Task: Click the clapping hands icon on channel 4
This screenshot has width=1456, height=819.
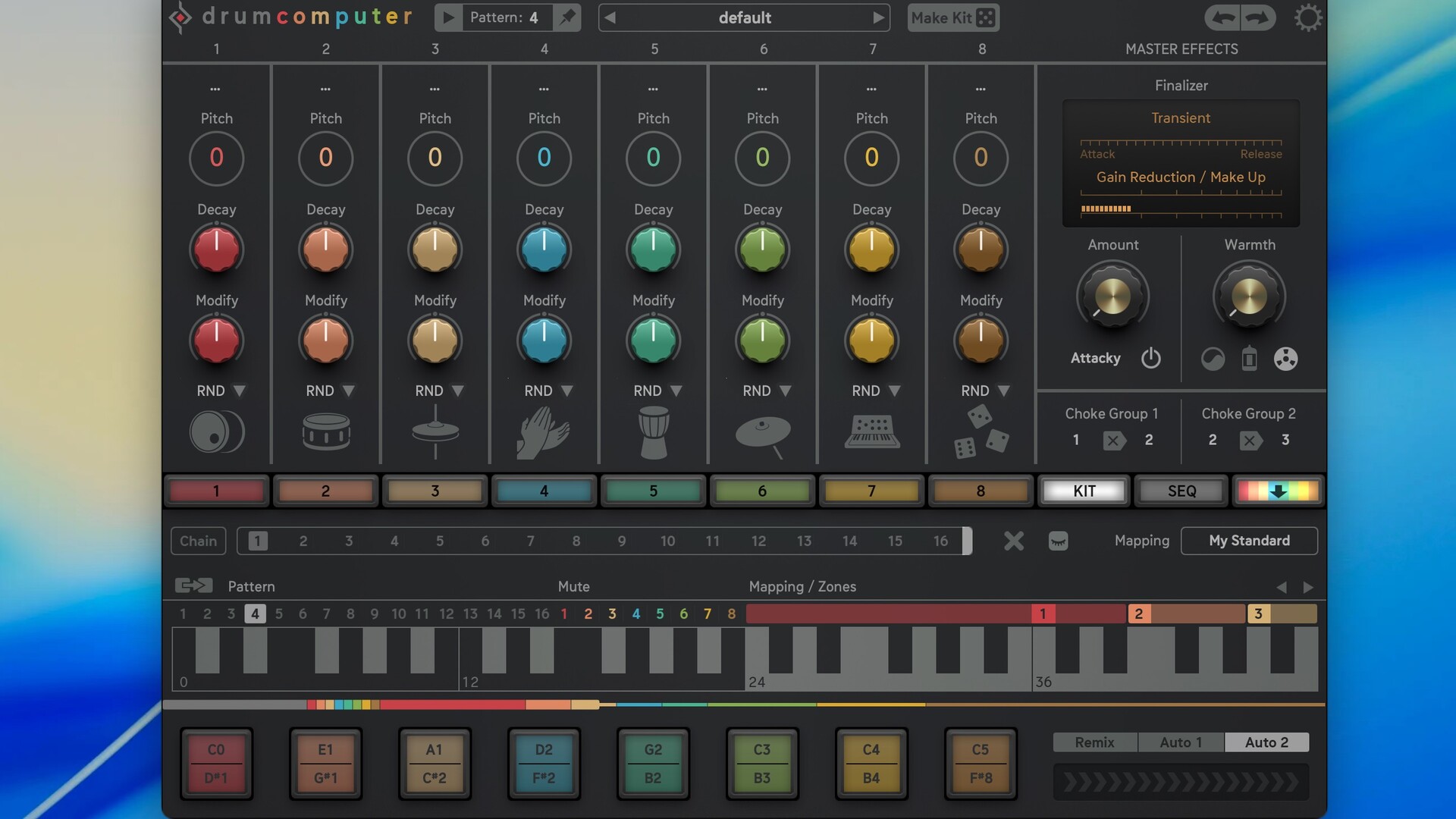Action: coord(544,432)
